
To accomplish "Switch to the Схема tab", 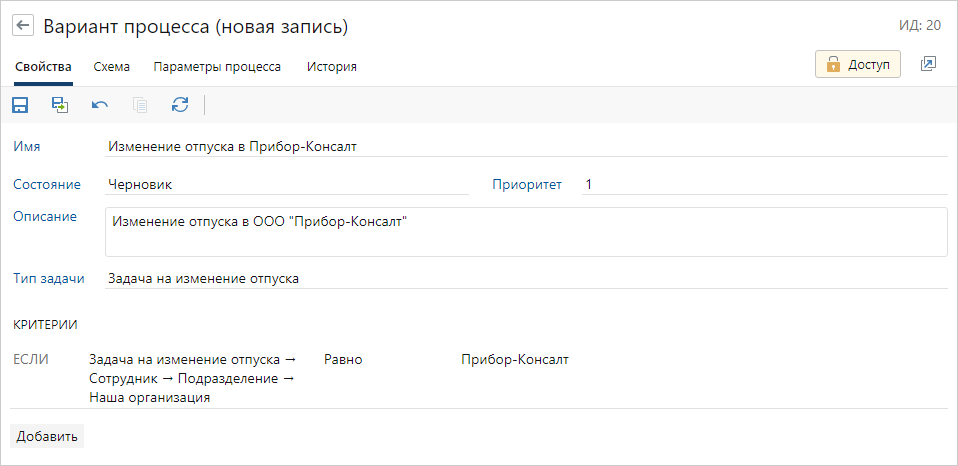I will click(x=111, y=67).
